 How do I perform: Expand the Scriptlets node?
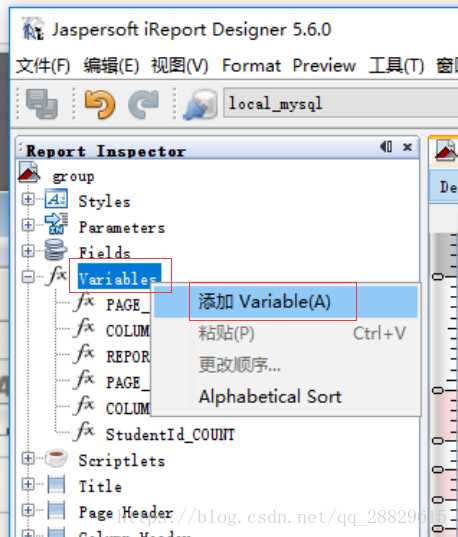click(x=28, y=458)
